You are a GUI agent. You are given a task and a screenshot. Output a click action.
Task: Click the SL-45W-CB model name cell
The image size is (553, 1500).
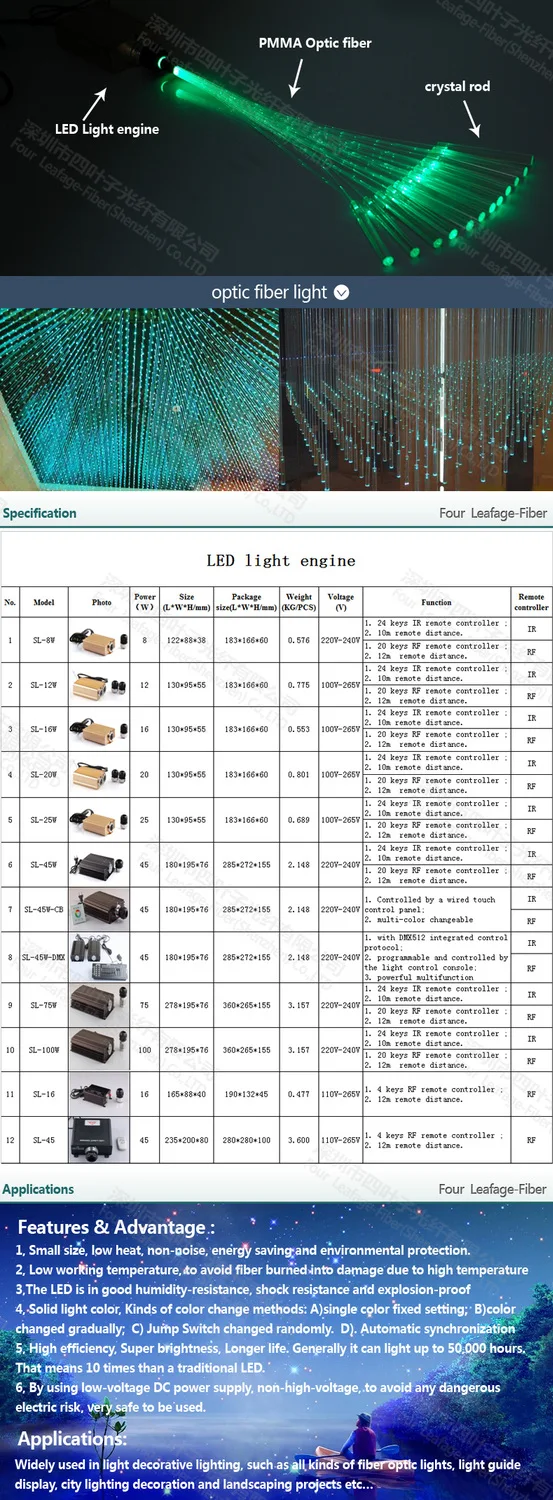(44, 910)
